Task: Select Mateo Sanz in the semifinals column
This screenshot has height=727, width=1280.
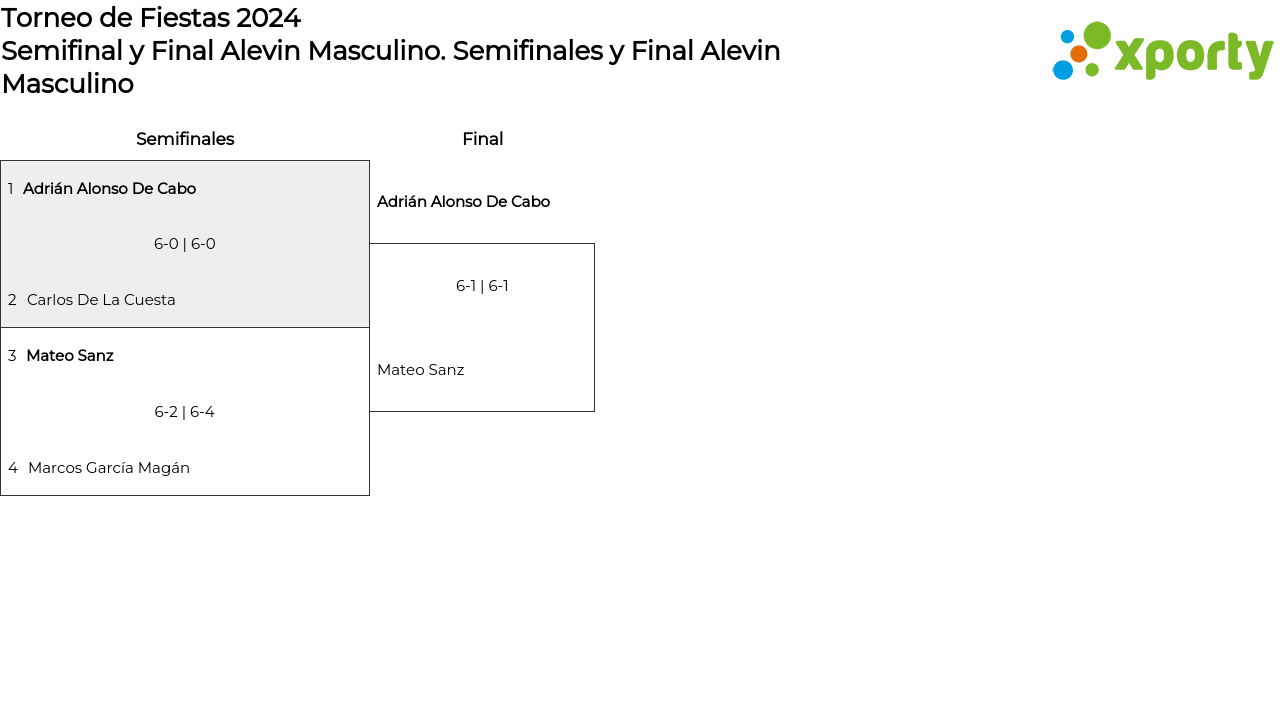Action: coord(70,356)
